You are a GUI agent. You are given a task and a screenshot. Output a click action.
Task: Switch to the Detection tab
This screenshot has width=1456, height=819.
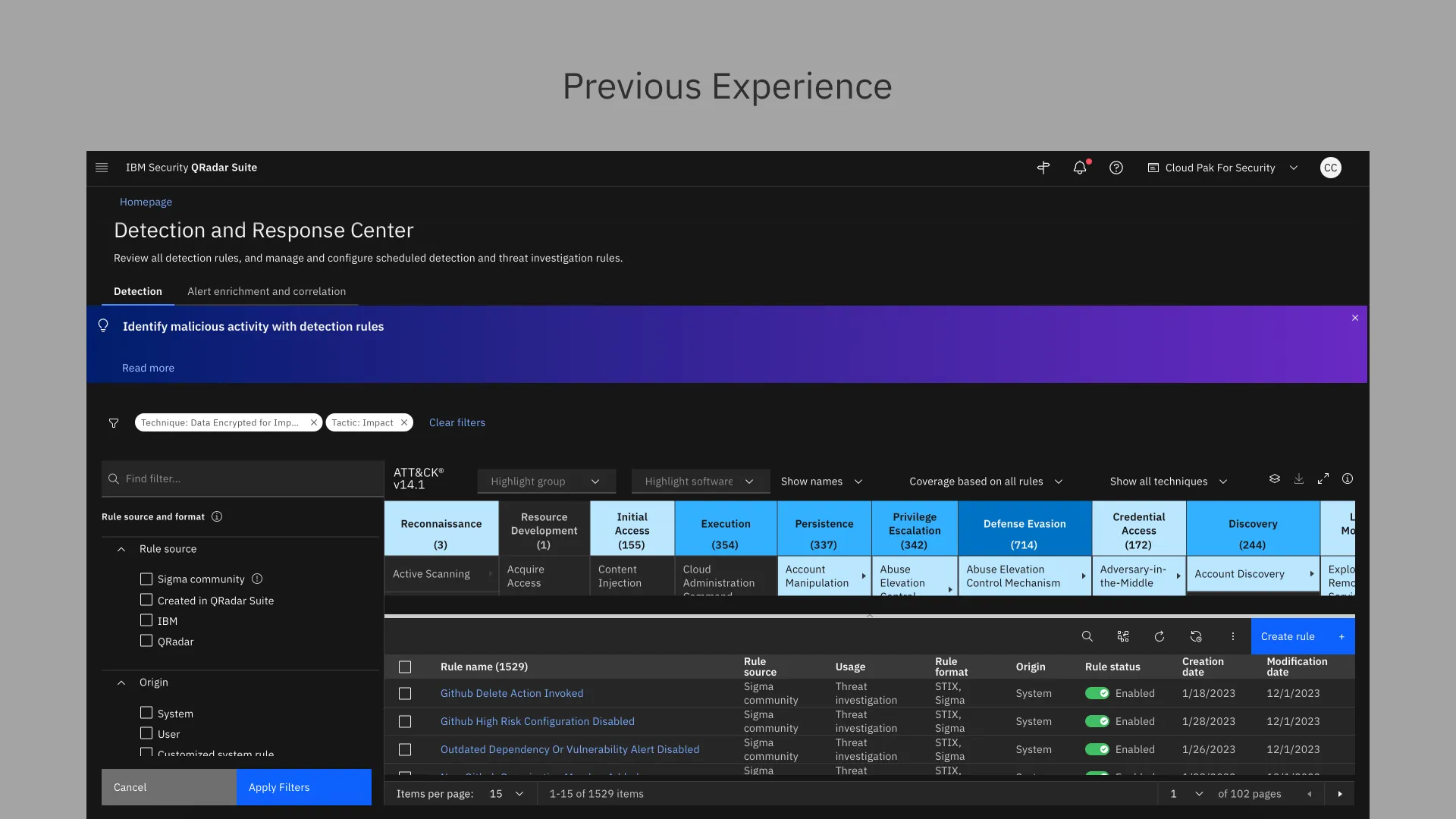coord(138,291)
